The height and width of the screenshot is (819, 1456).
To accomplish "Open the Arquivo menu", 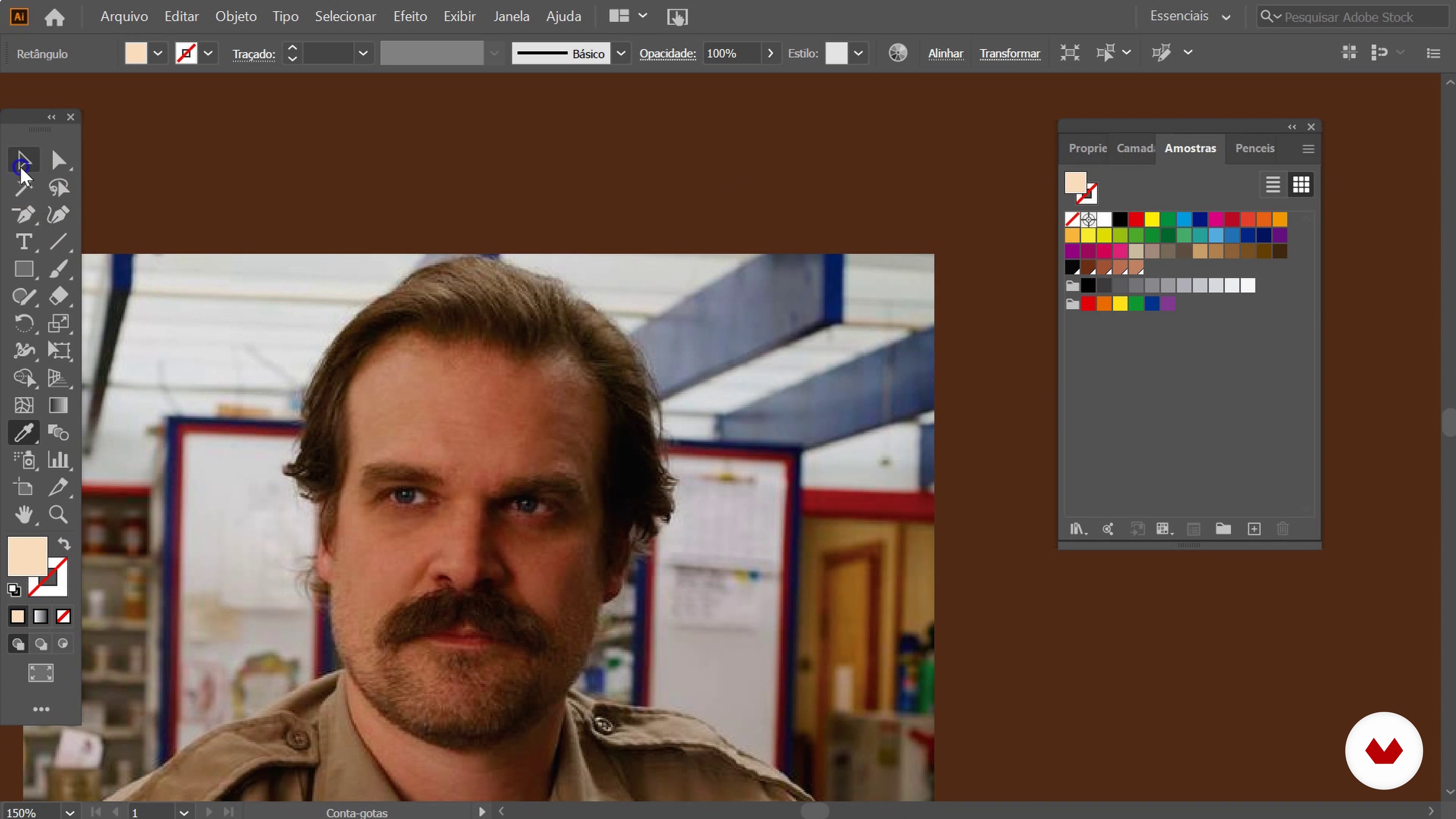I will (x=124, y=16).
